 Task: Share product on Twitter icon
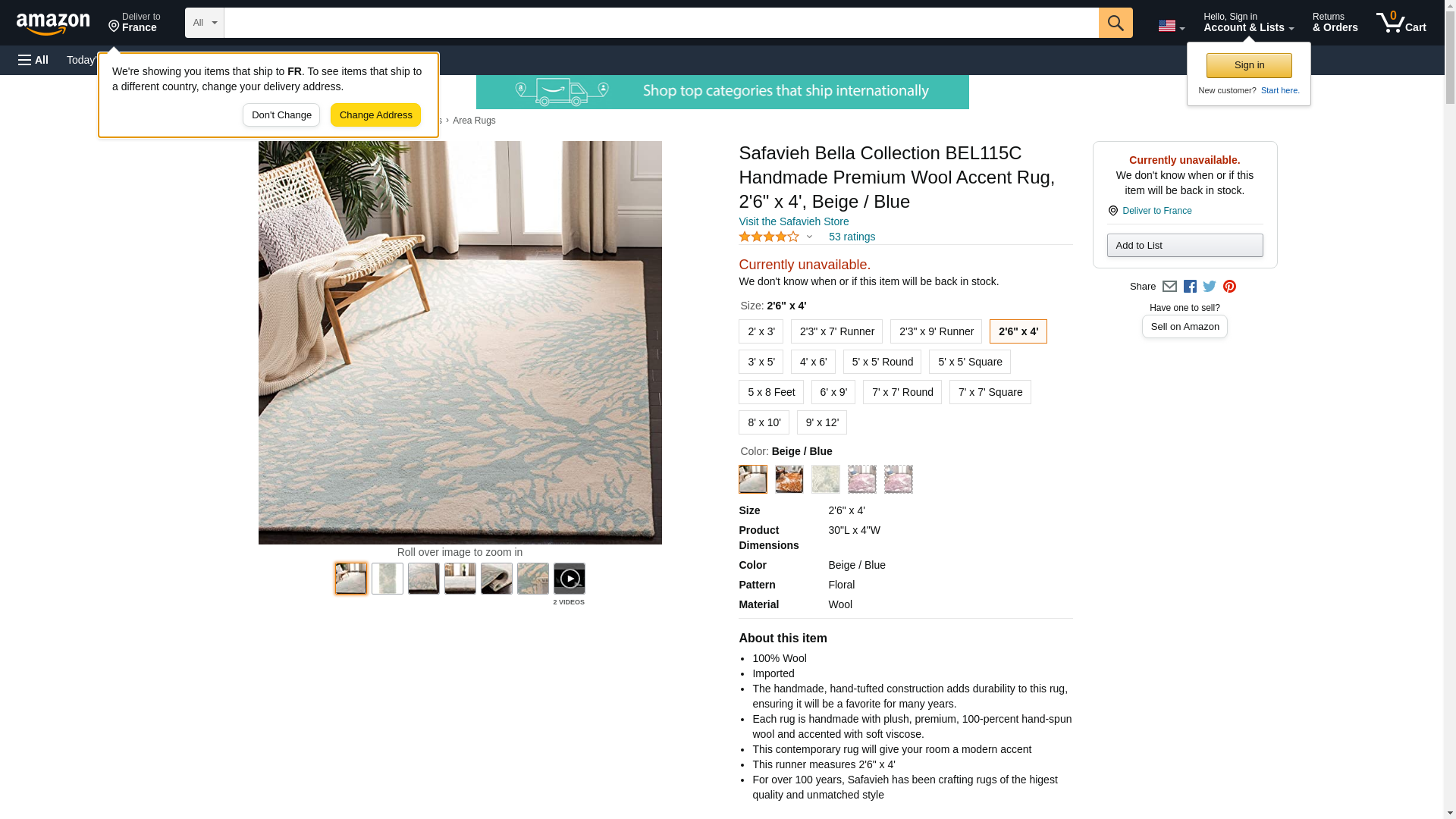1210,287
